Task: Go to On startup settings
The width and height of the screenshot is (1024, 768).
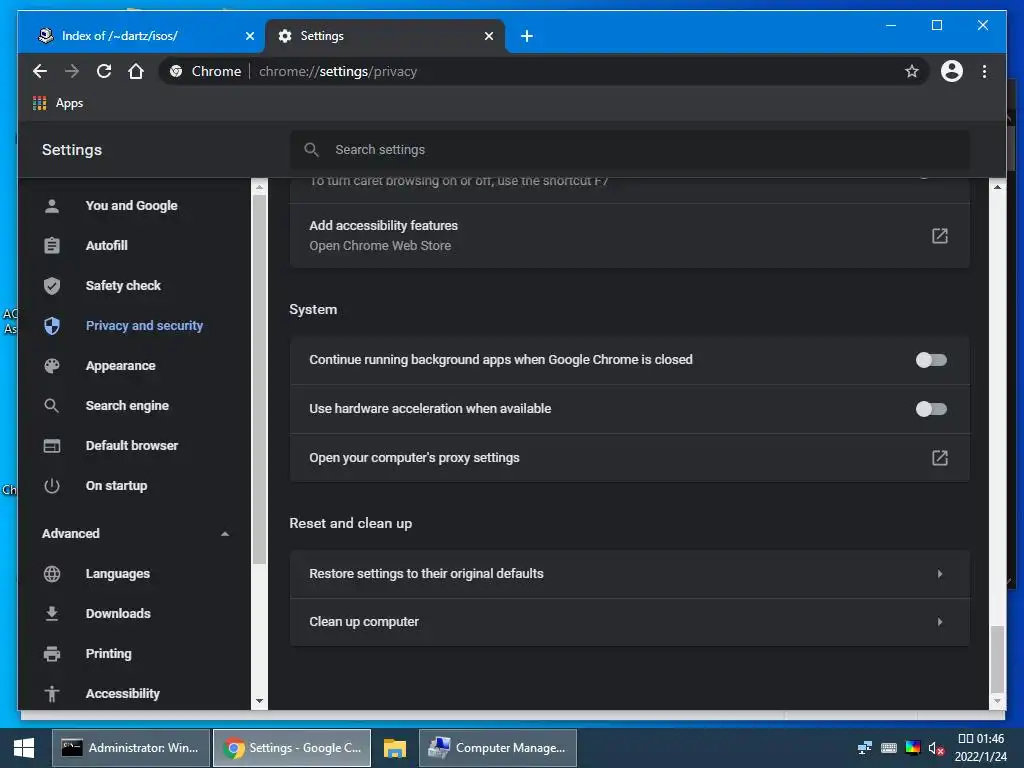Action: point(116,486)
